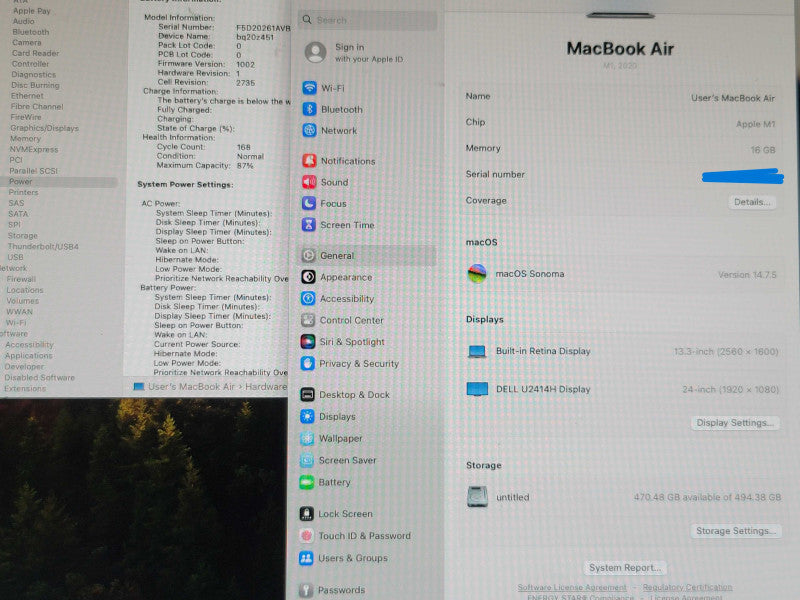The width and height of the screenshot is (800, 600).
Task: Click Cycle Count value 168
Action: coord(244,147)
